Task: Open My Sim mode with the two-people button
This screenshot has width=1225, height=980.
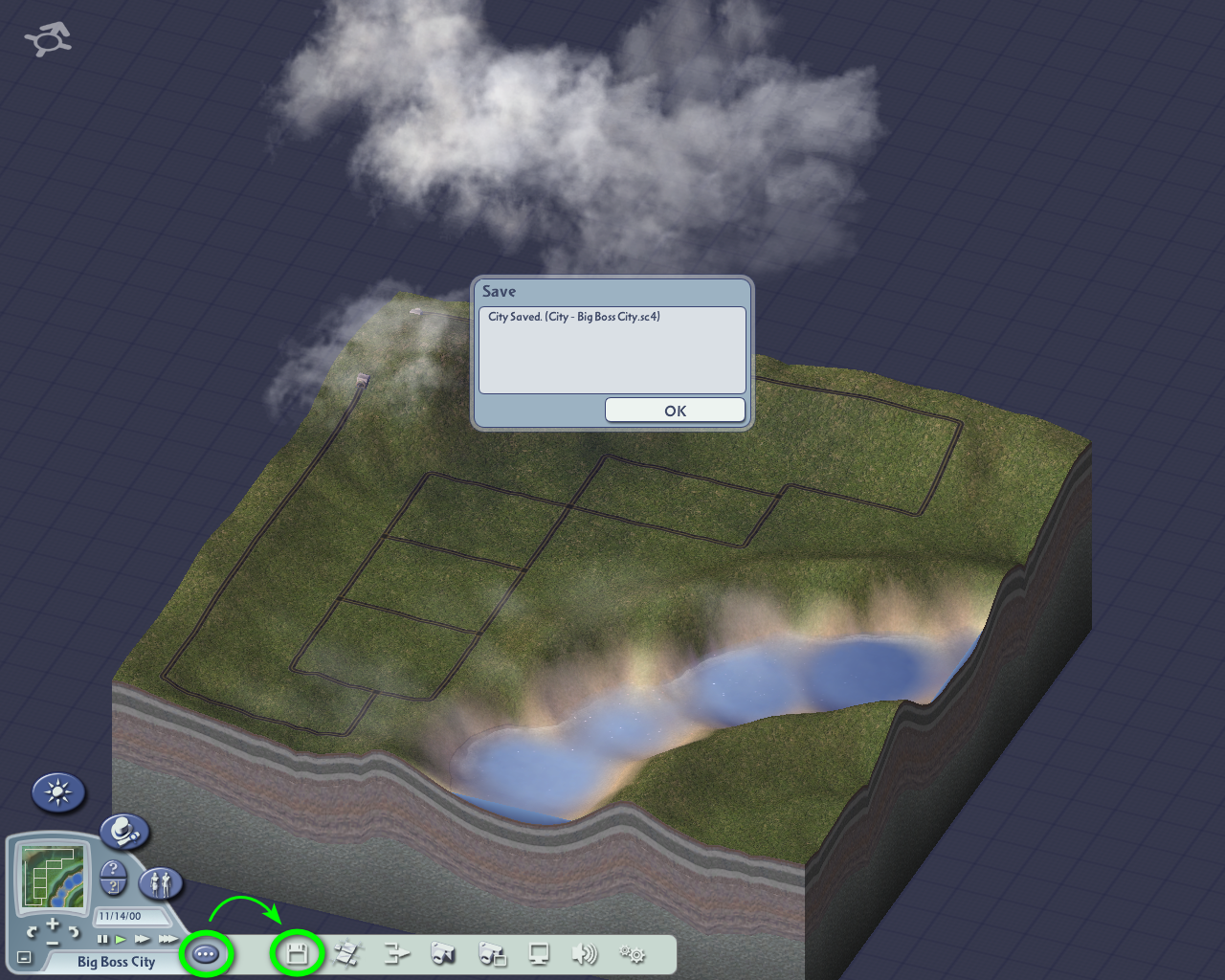Action: pyautogui.click(x=161, y=882)
